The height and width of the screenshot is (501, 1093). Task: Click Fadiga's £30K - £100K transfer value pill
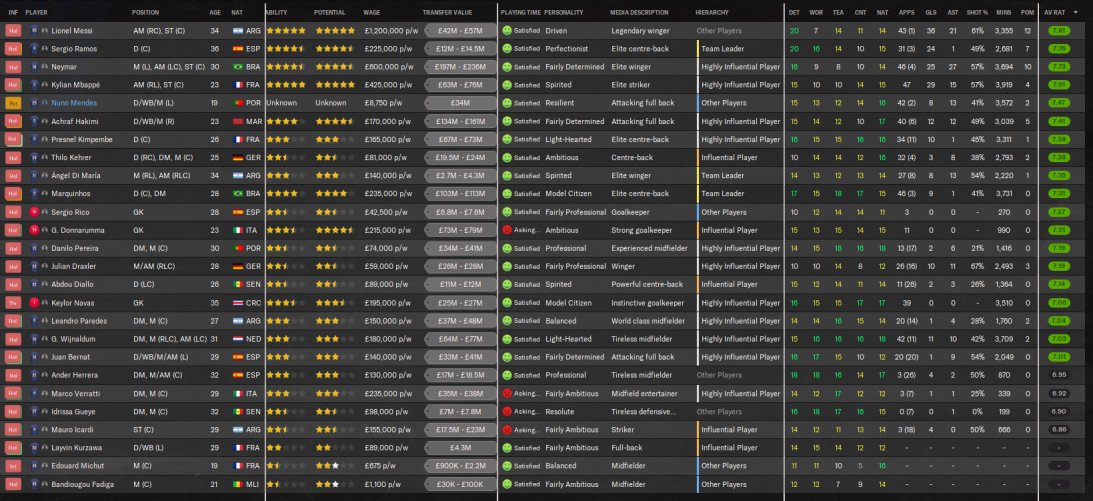(460, 484)
